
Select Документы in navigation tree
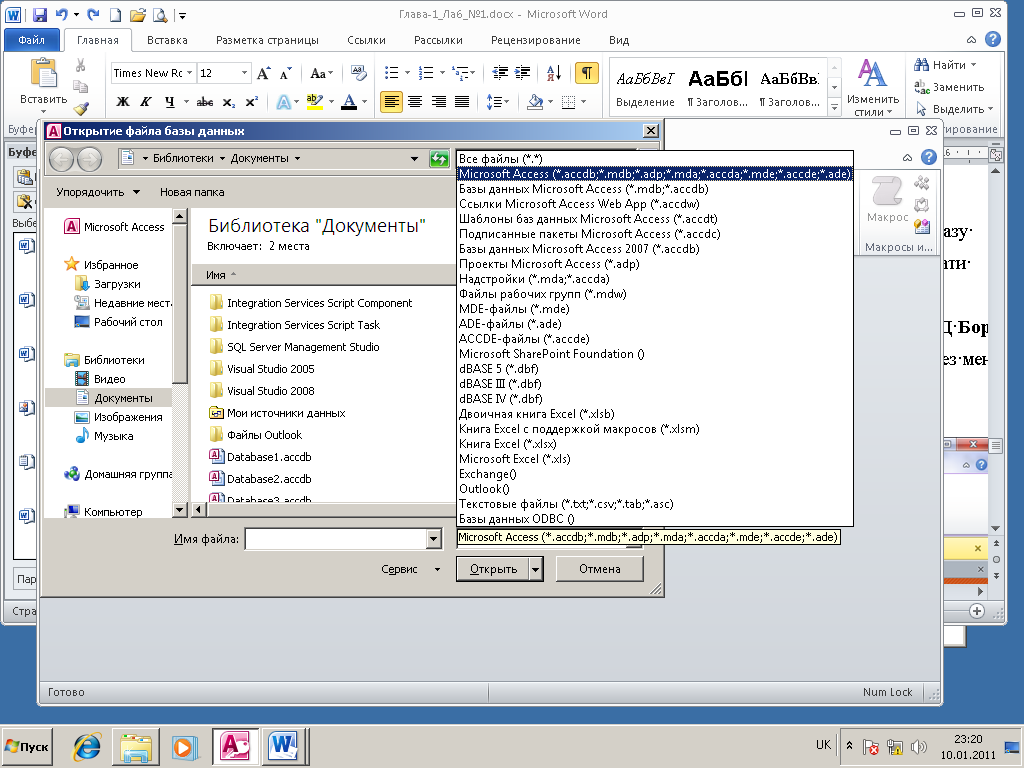pyautogui.click(x=123, y=398)
